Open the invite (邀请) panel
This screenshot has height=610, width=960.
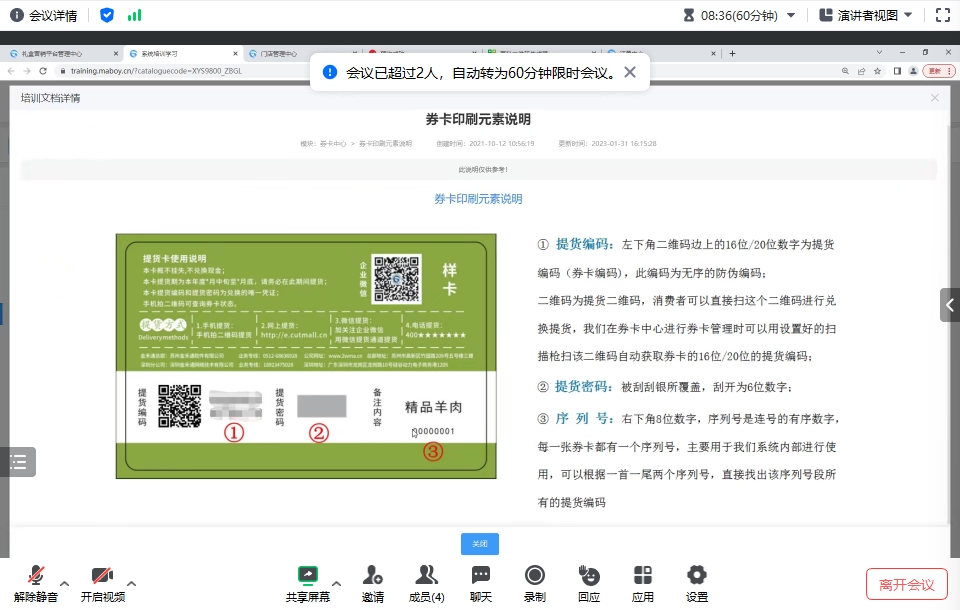click(x=373, y=575)
